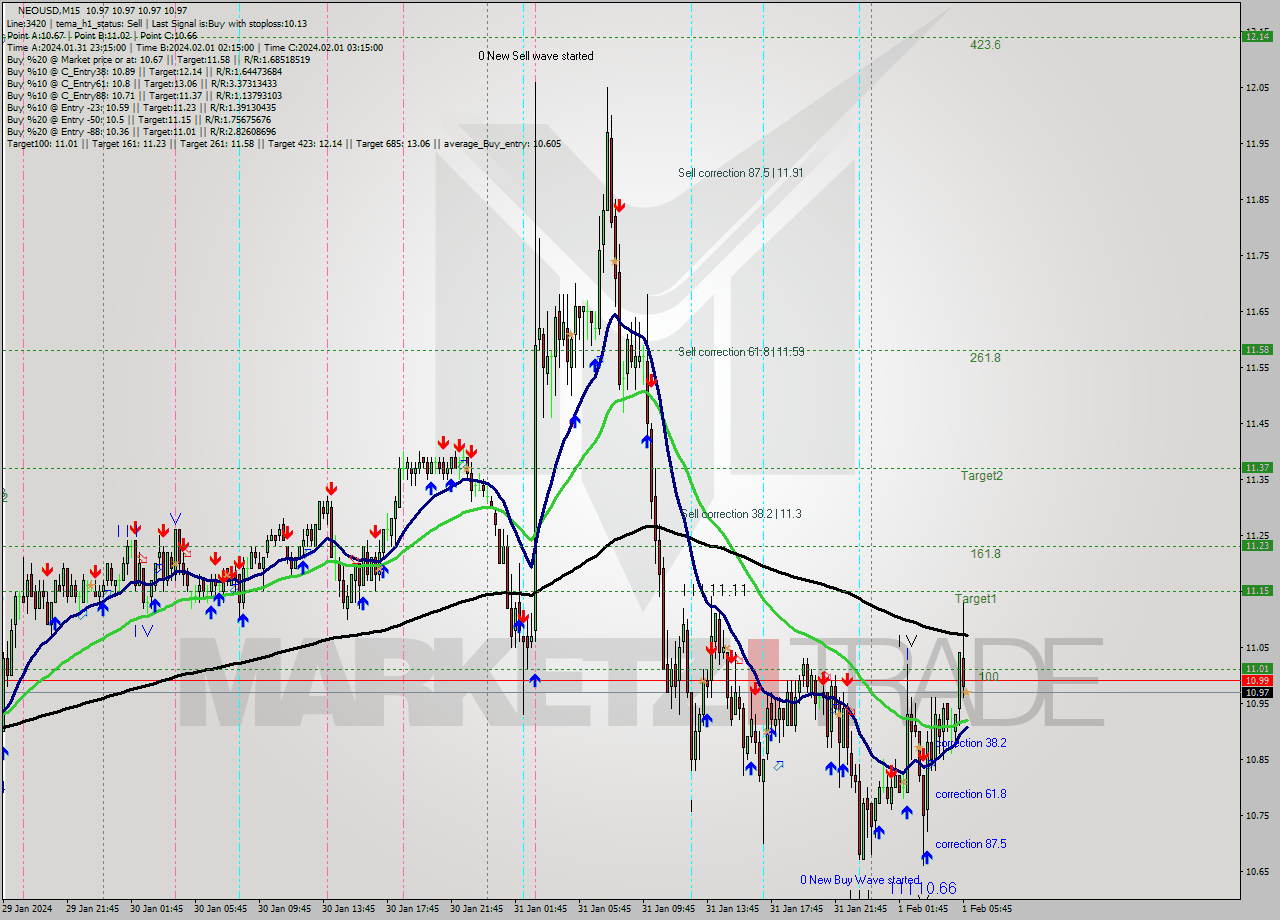Select the 'correction 87.5' blue label

[x=971, y=844]
